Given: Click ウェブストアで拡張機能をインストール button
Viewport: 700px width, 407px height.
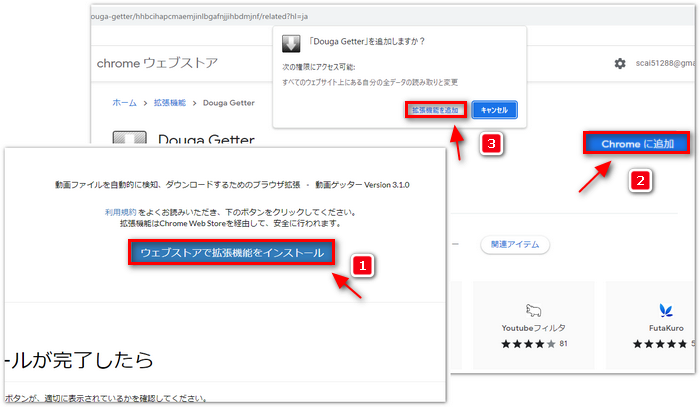Looking at the screenshot, I should 232,253.
